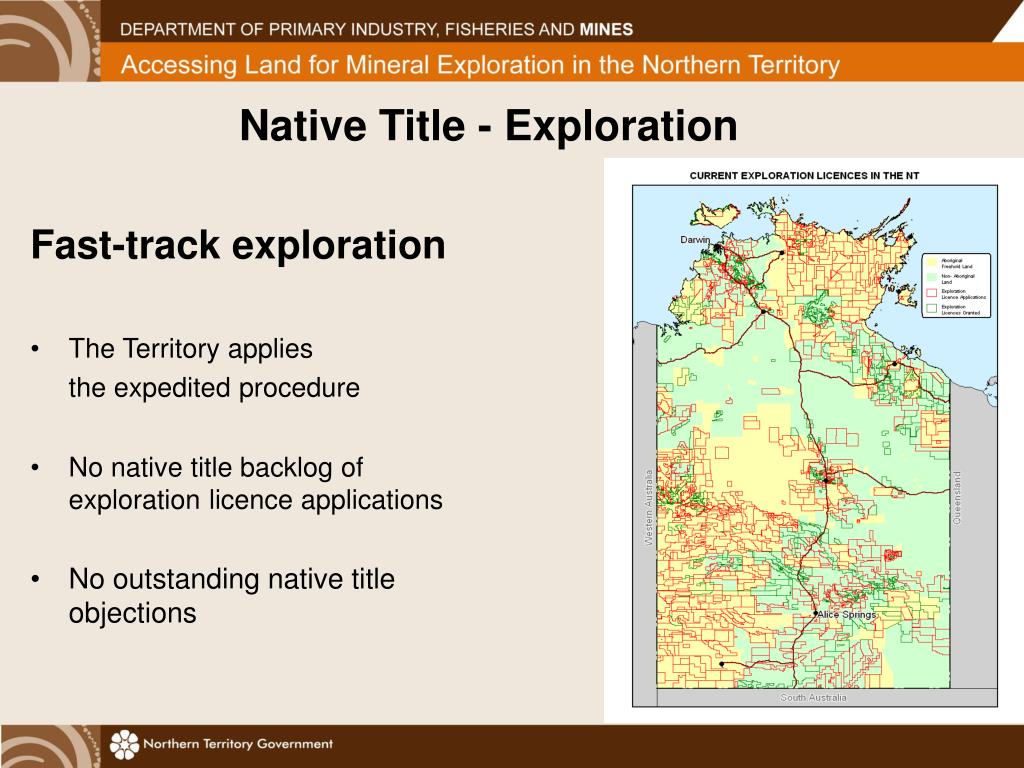Click the yellow Aboriginal Freehold Land legend swatch
The image size is (1024, 768).
(x=932, y=263)
